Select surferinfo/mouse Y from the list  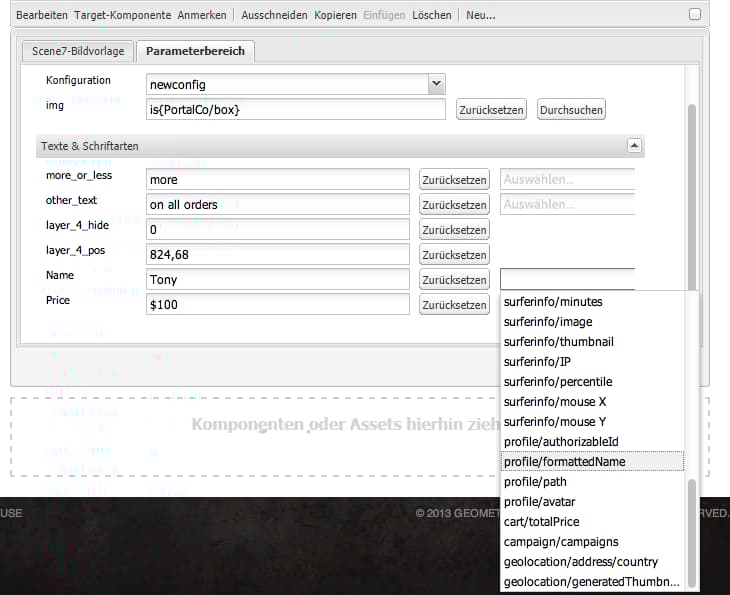click(x=592, y=422)
